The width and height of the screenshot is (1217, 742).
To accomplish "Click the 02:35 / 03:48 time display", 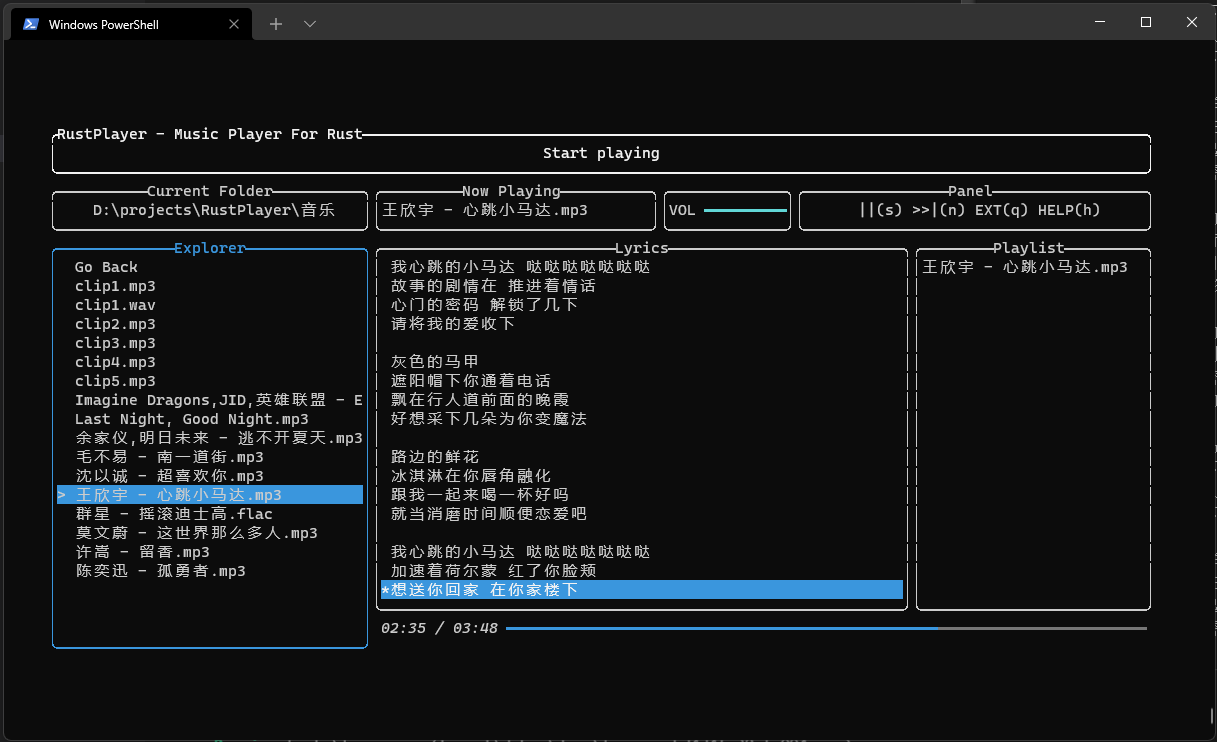I will point(439,628).
